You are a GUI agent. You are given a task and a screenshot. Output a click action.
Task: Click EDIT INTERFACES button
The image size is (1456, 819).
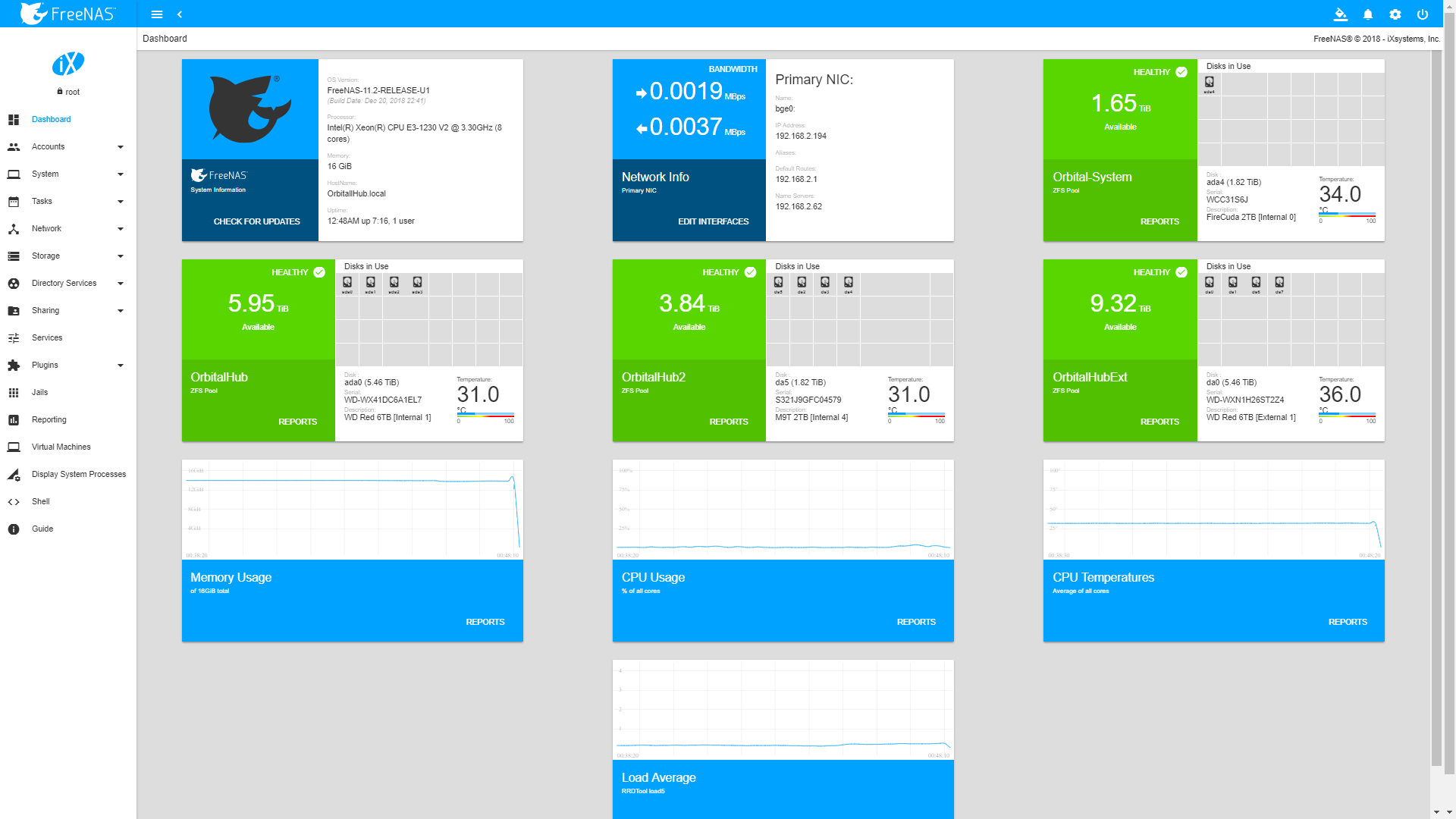713,221
